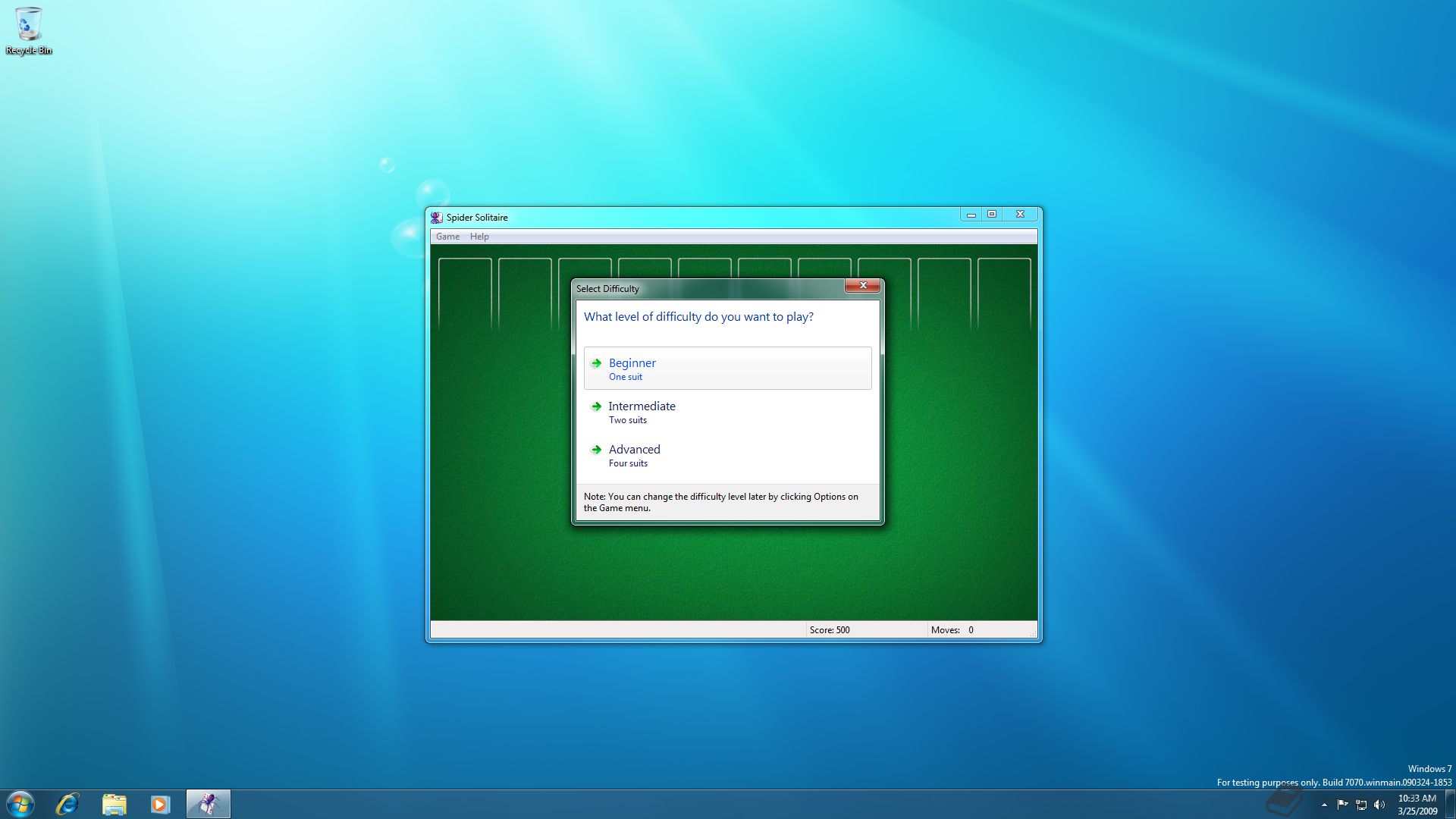This screenshot has width=1456, height=819.
Task: Open the Game menu
Action: (447, 237)
